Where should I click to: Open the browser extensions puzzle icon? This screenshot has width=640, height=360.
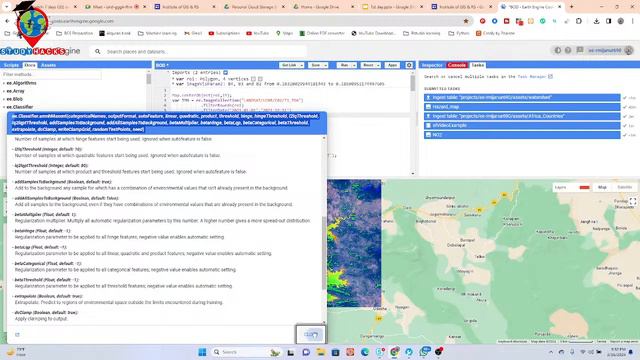point(579,21)
